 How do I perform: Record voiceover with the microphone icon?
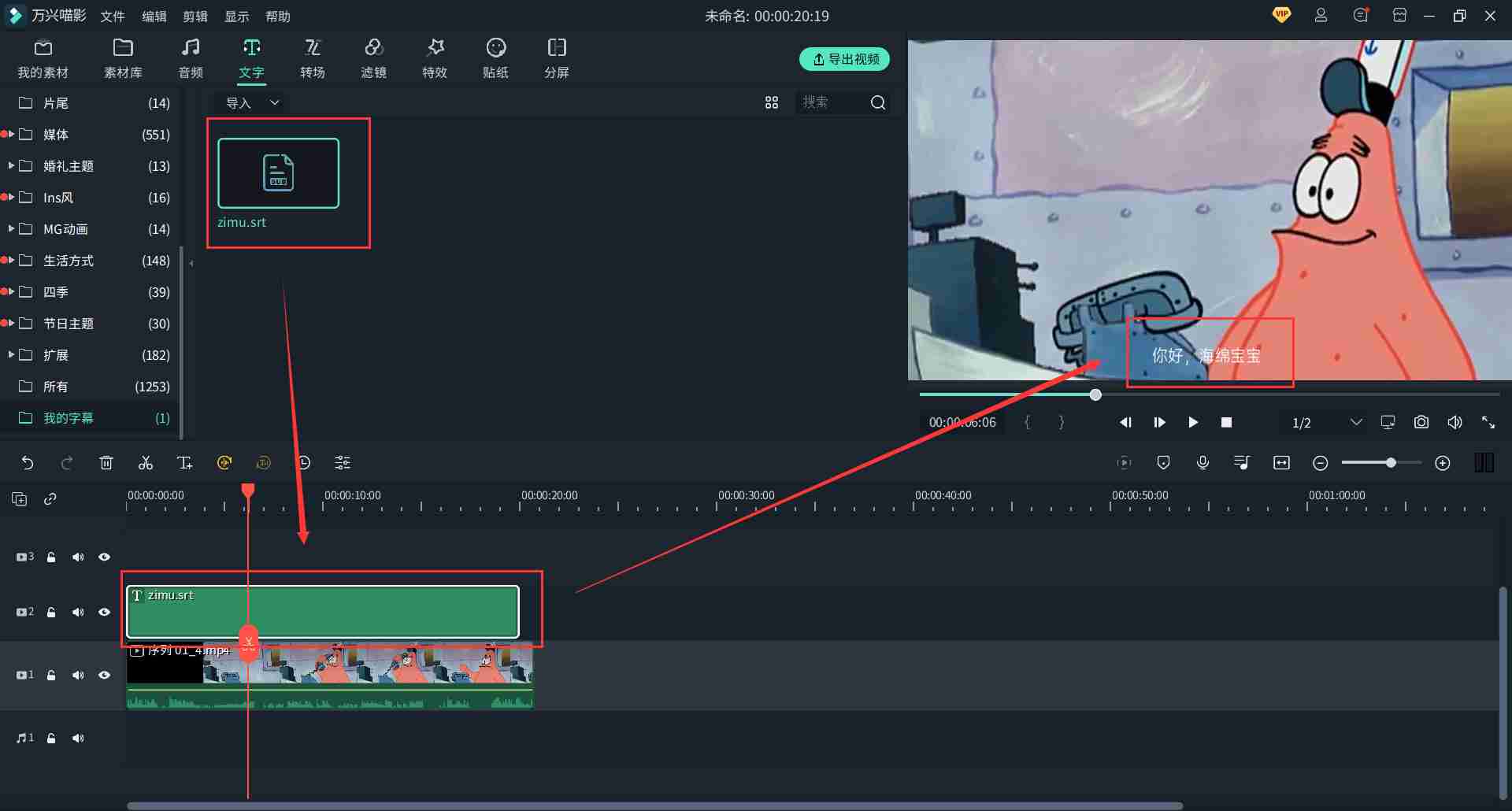pos(1203,463)
